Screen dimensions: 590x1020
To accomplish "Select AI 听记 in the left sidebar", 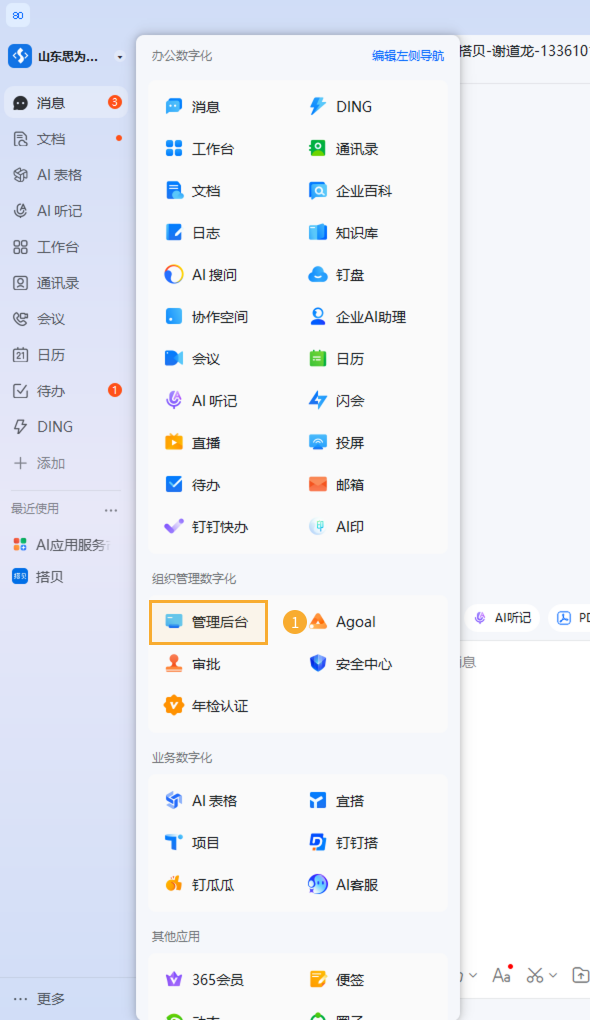I will (x=66, y=211).
